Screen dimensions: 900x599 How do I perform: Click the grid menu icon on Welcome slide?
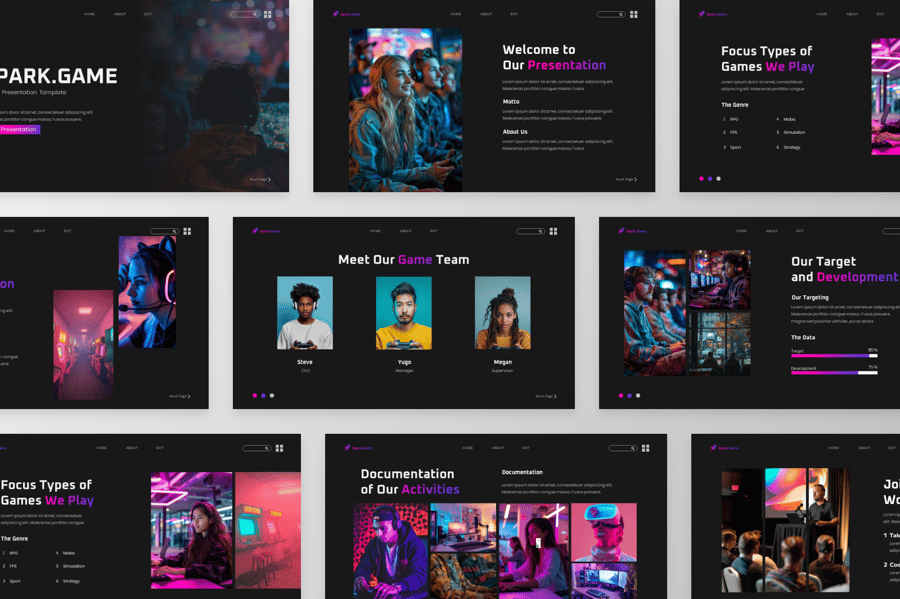(634, 14)
